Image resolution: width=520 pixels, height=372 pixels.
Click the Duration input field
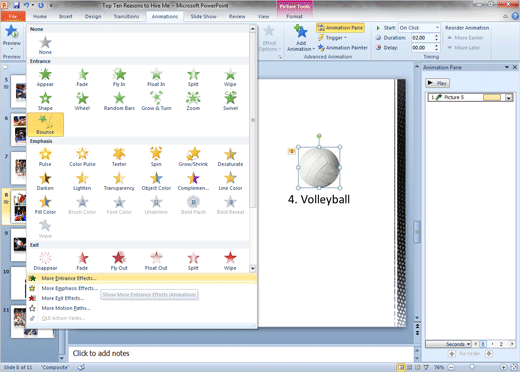pyautogui.click(x=422, y=38)
